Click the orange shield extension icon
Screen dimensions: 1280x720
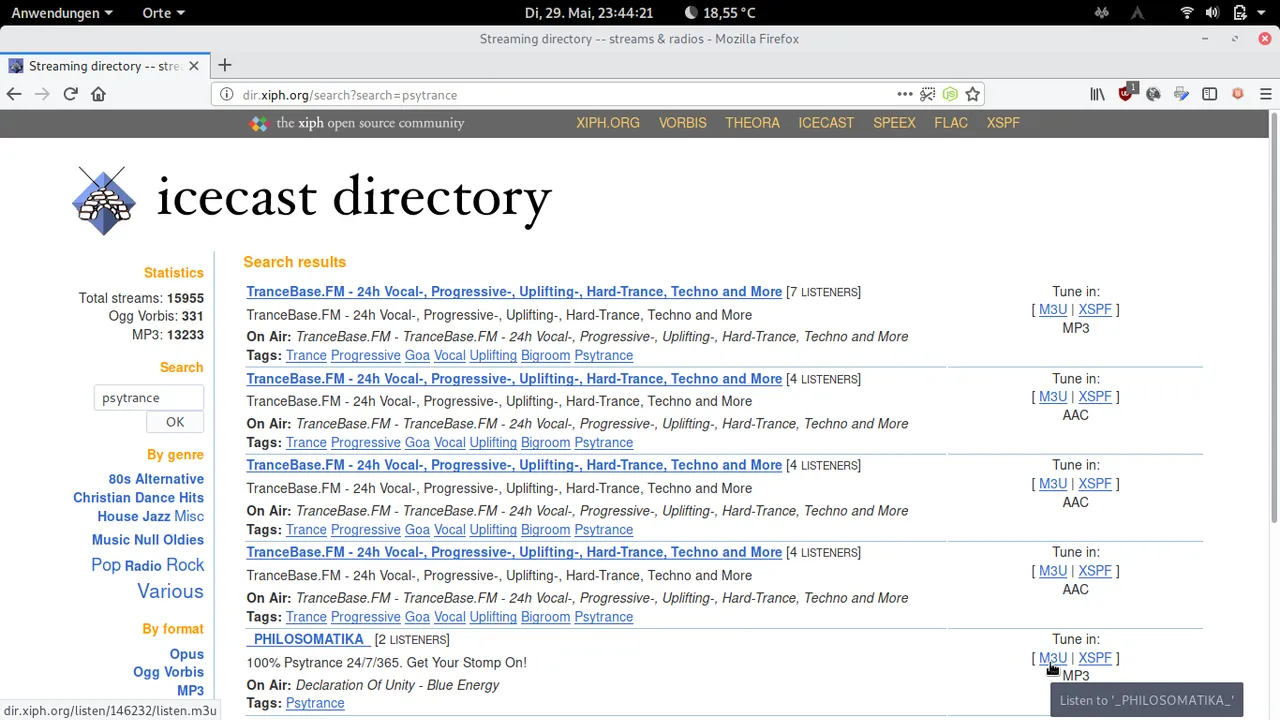(x=1238, y=94)
